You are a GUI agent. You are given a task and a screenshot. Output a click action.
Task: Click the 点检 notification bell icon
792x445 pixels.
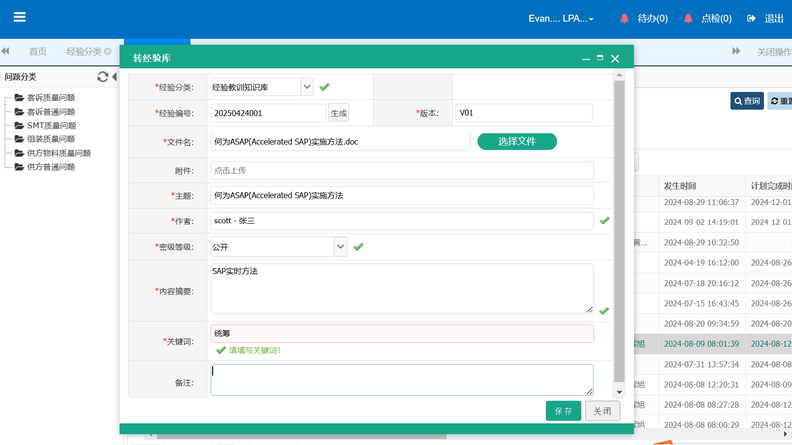pyautogui.click(x=688, y=19)
